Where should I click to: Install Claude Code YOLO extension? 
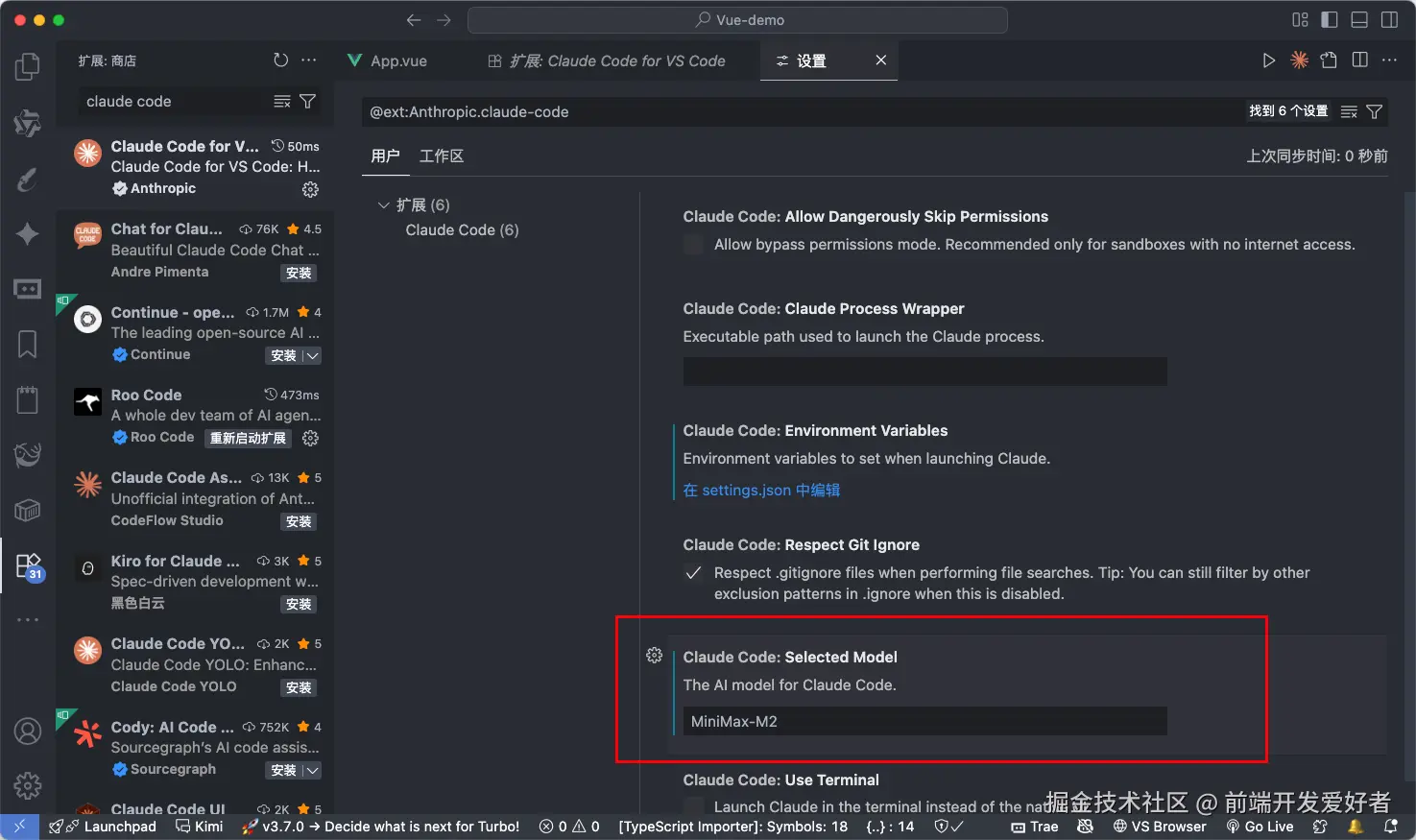point(299,687)
